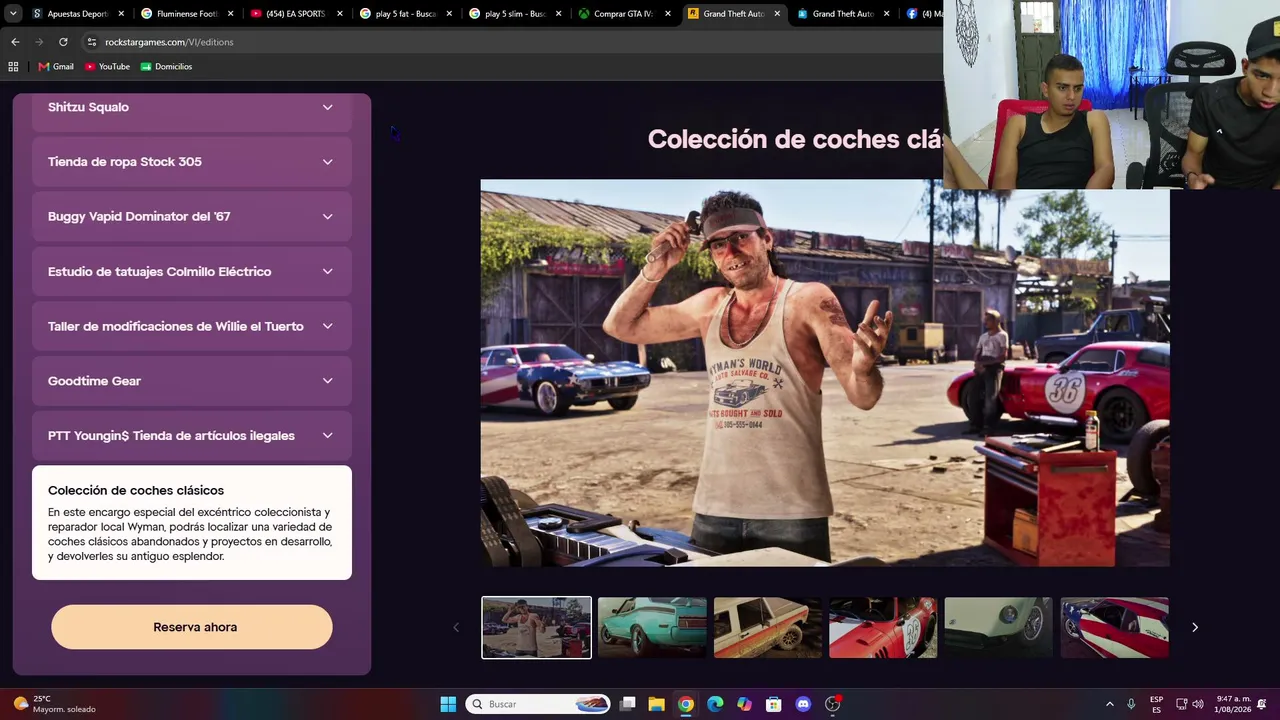Close the active Grand Theft Auto tab
This screenshot has width=1280, height=720.
click(777, 14)
